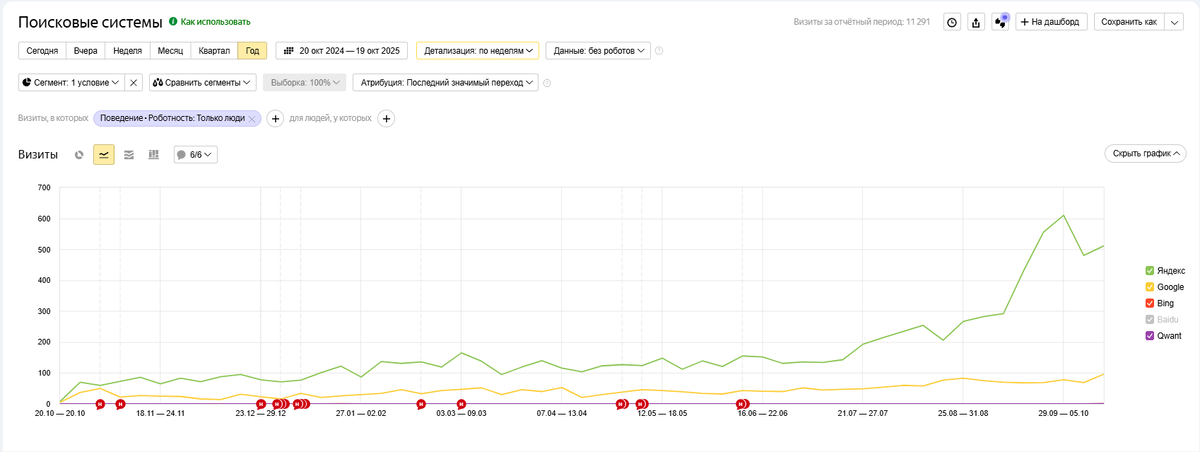The width and height of the screenshot is (1200, 452).
Task: Click x-axis label 21.07 — 27.07
Action: pyautogui.click(x=862, y=413)
